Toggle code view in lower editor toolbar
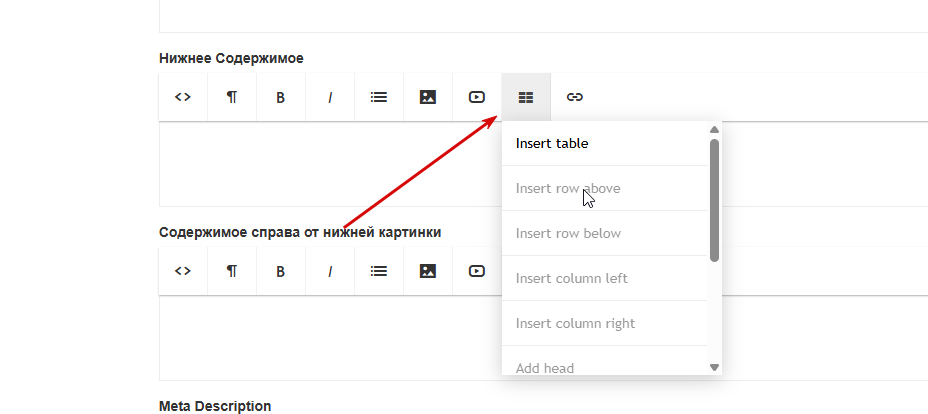 [183, 271]
